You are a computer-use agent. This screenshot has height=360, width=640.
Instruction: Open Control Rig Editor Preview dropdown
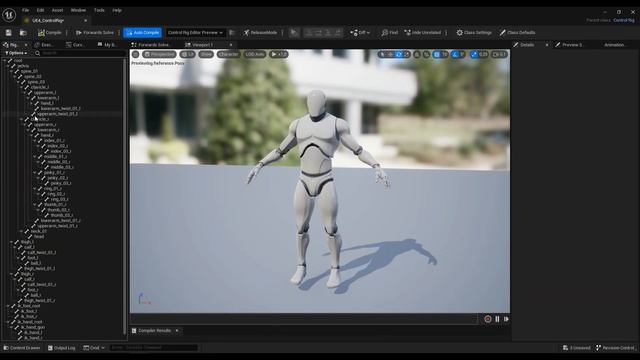(195, 33)
